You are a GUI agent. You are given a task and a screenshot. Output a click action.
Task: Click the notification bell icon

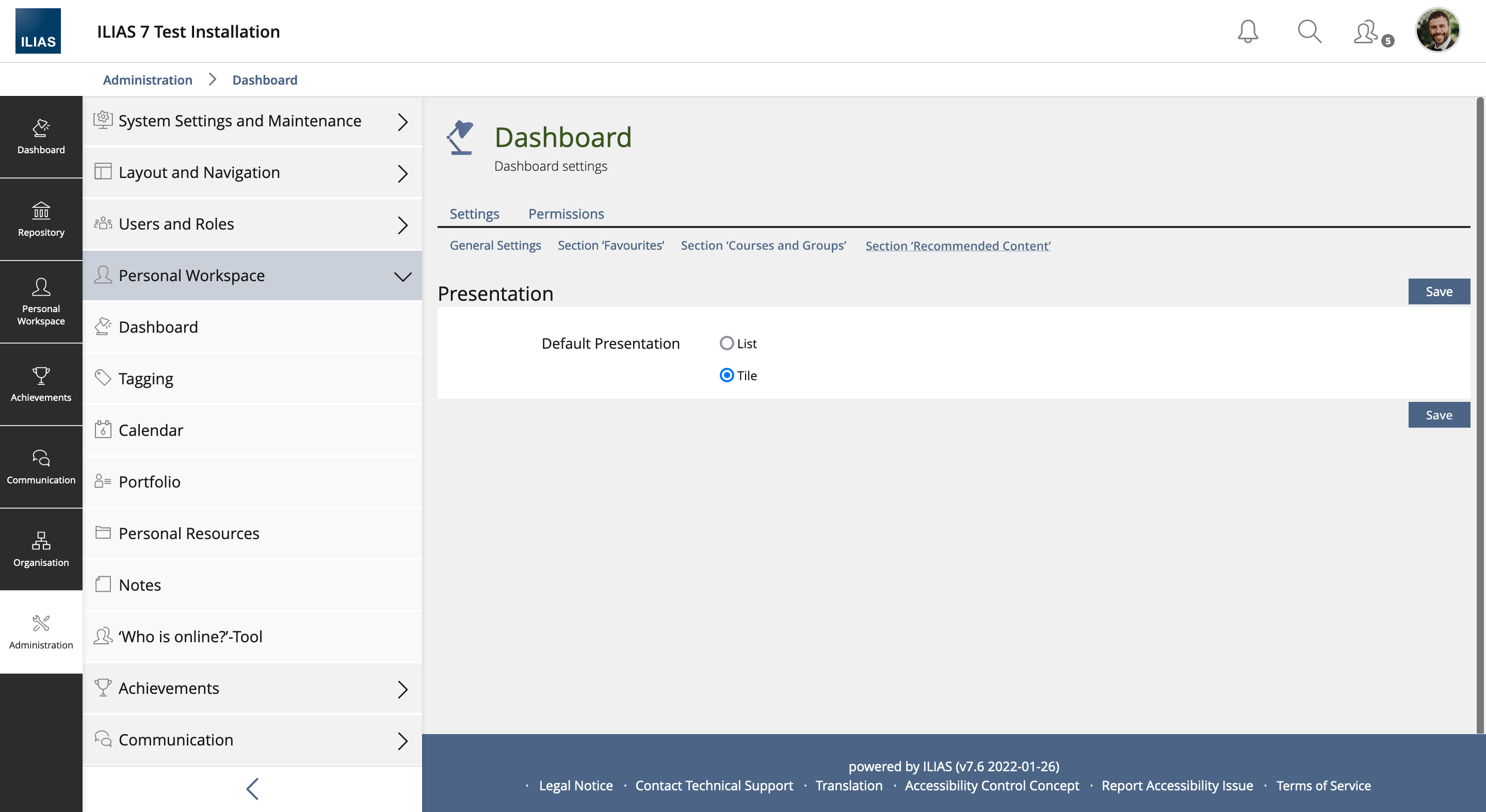(x=1247, y=31)
